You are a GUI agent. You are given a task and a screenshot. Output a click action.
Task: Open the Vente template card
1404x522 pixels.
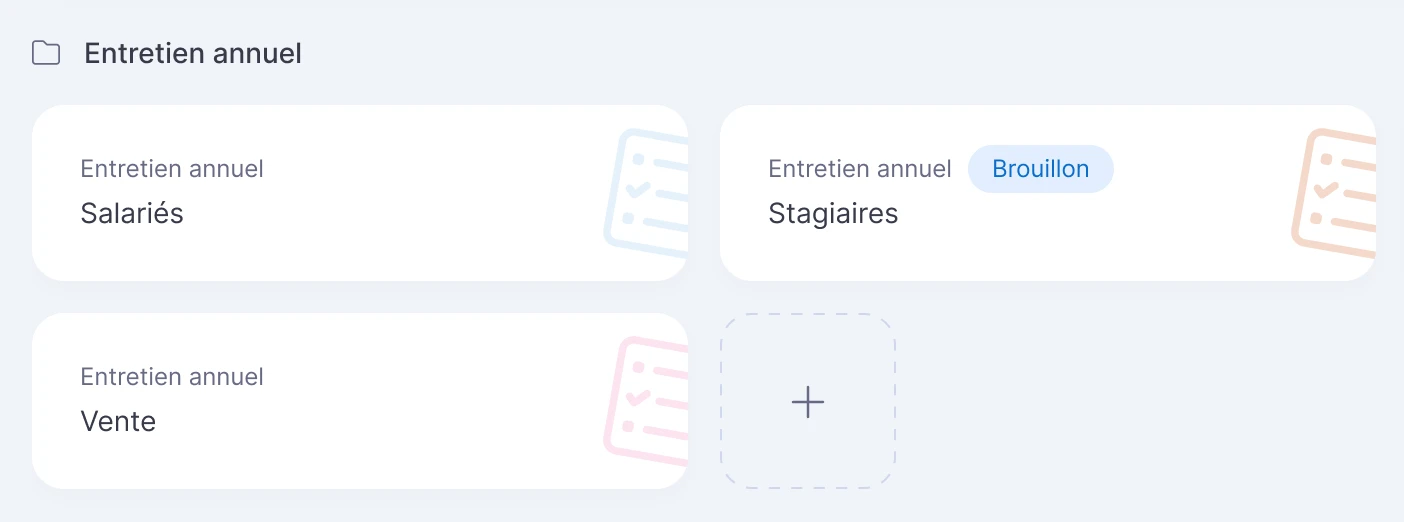click(360, 401)
